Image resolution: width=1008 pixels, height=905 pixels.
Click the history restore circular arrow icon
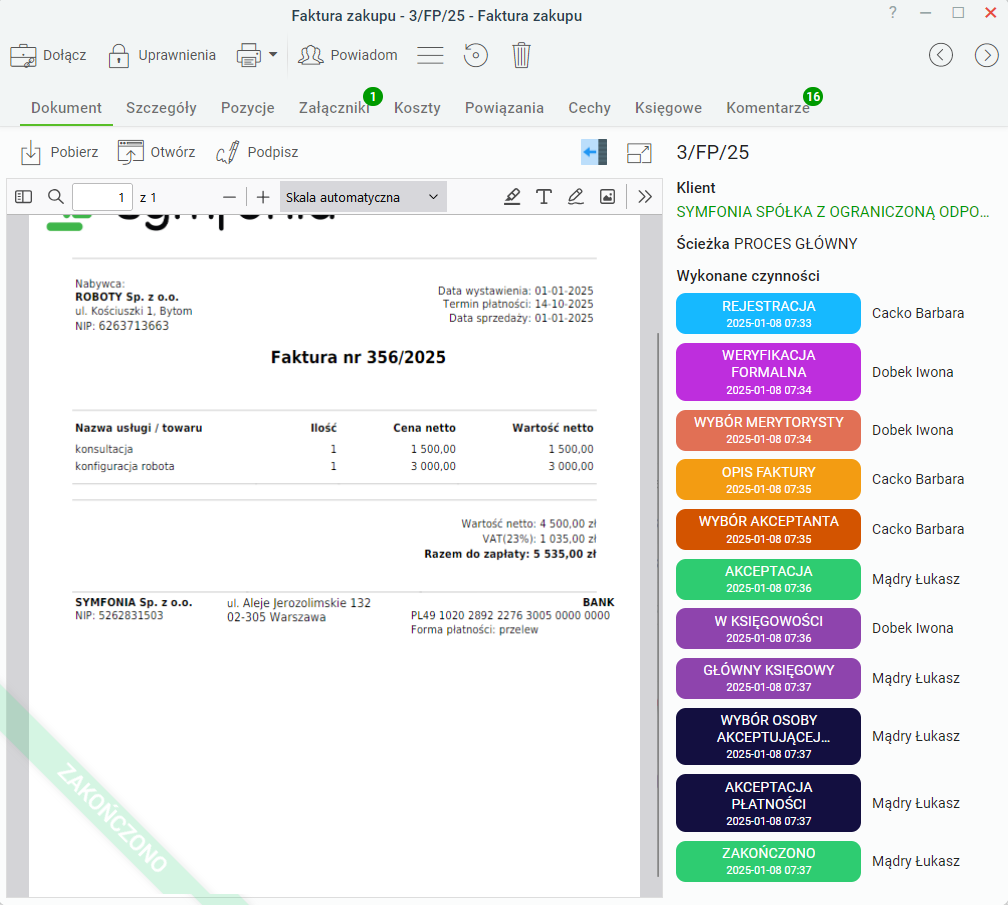pyautogui.click(x=476, y=55)
